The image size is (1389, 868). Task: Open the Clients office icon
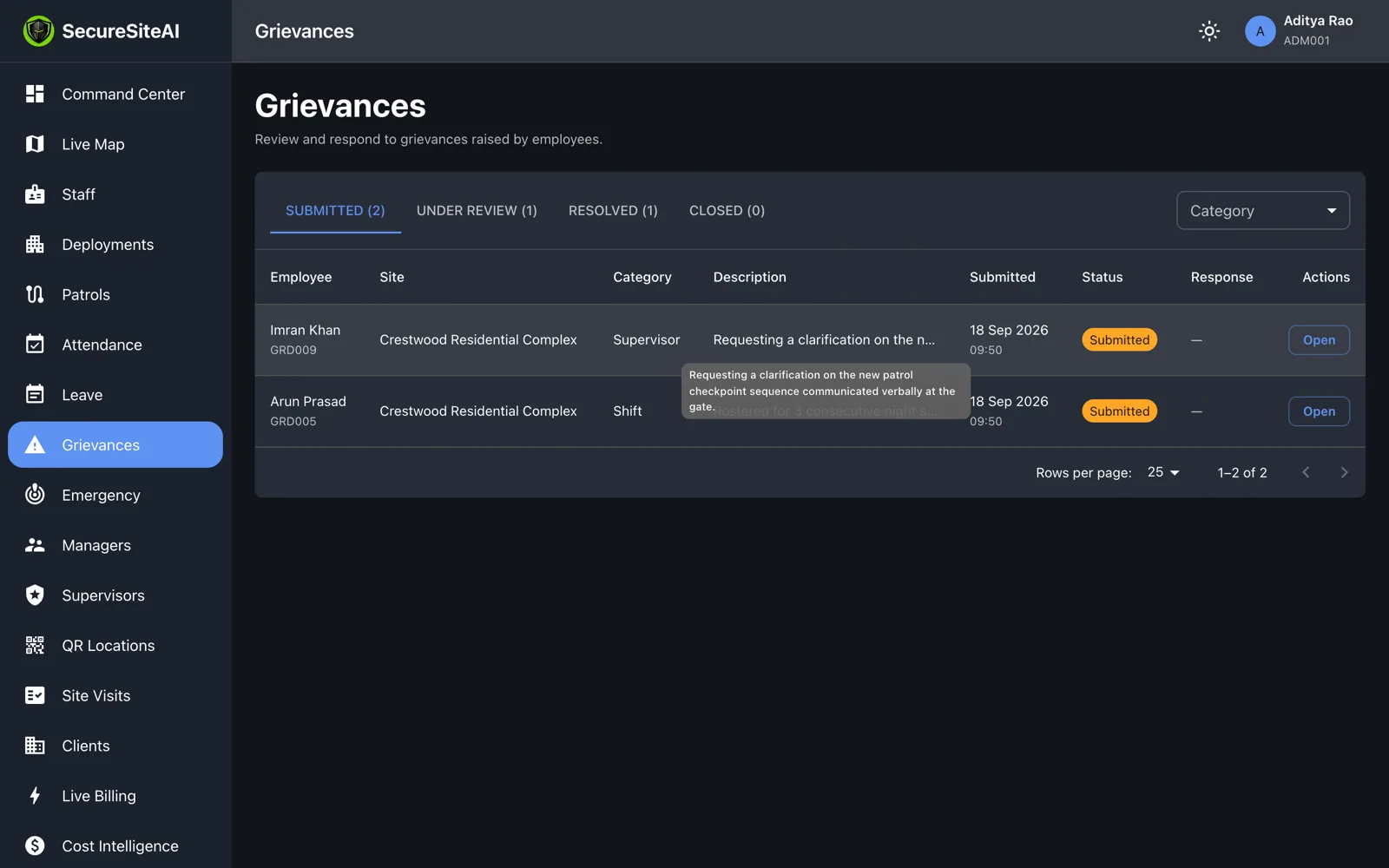point(35,746)
